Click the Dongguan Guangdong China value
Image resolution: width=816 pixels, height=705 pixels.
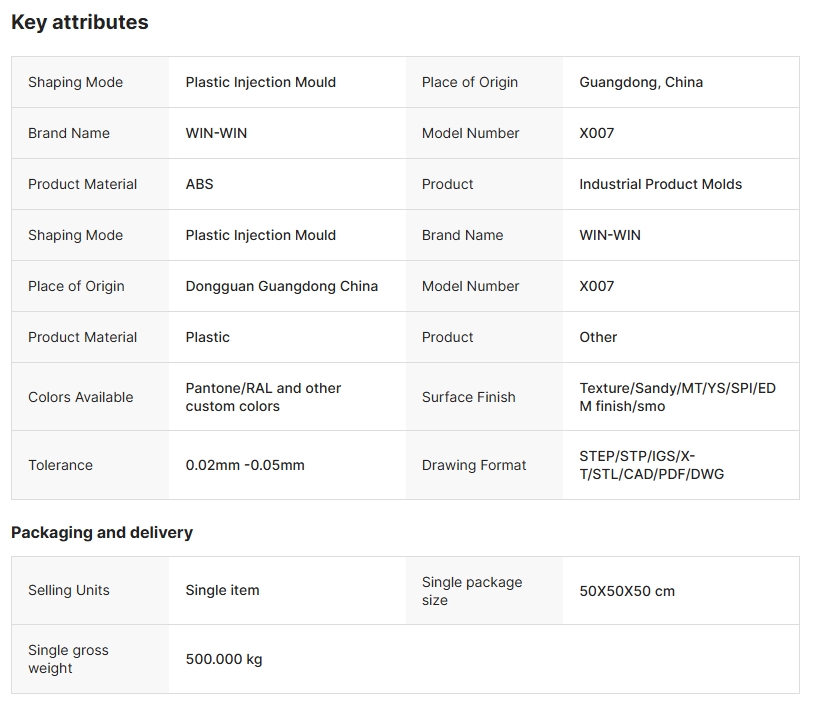(282, 286)
